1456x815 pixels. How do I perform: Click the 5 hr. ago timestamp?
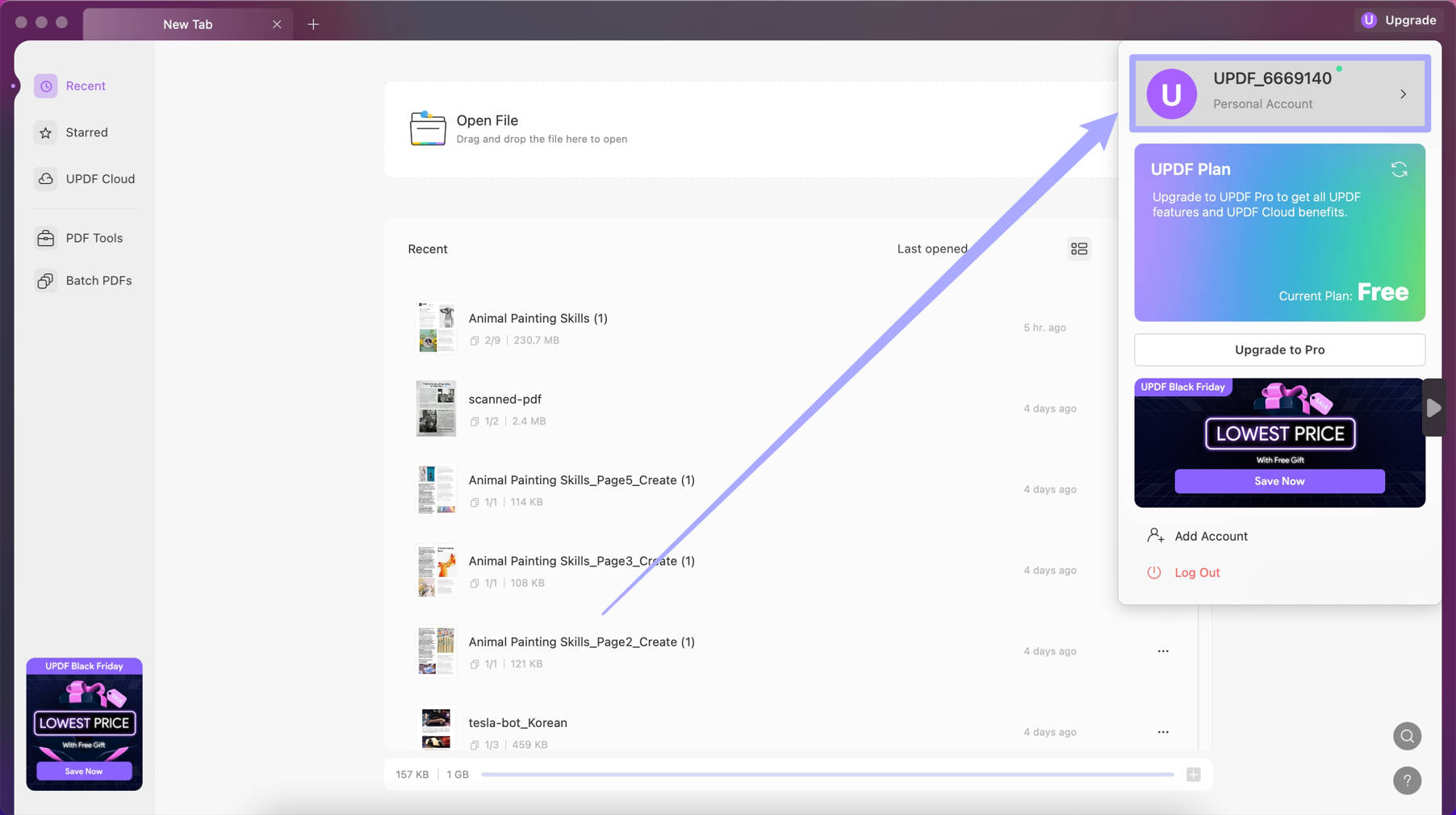[1044, 328]
